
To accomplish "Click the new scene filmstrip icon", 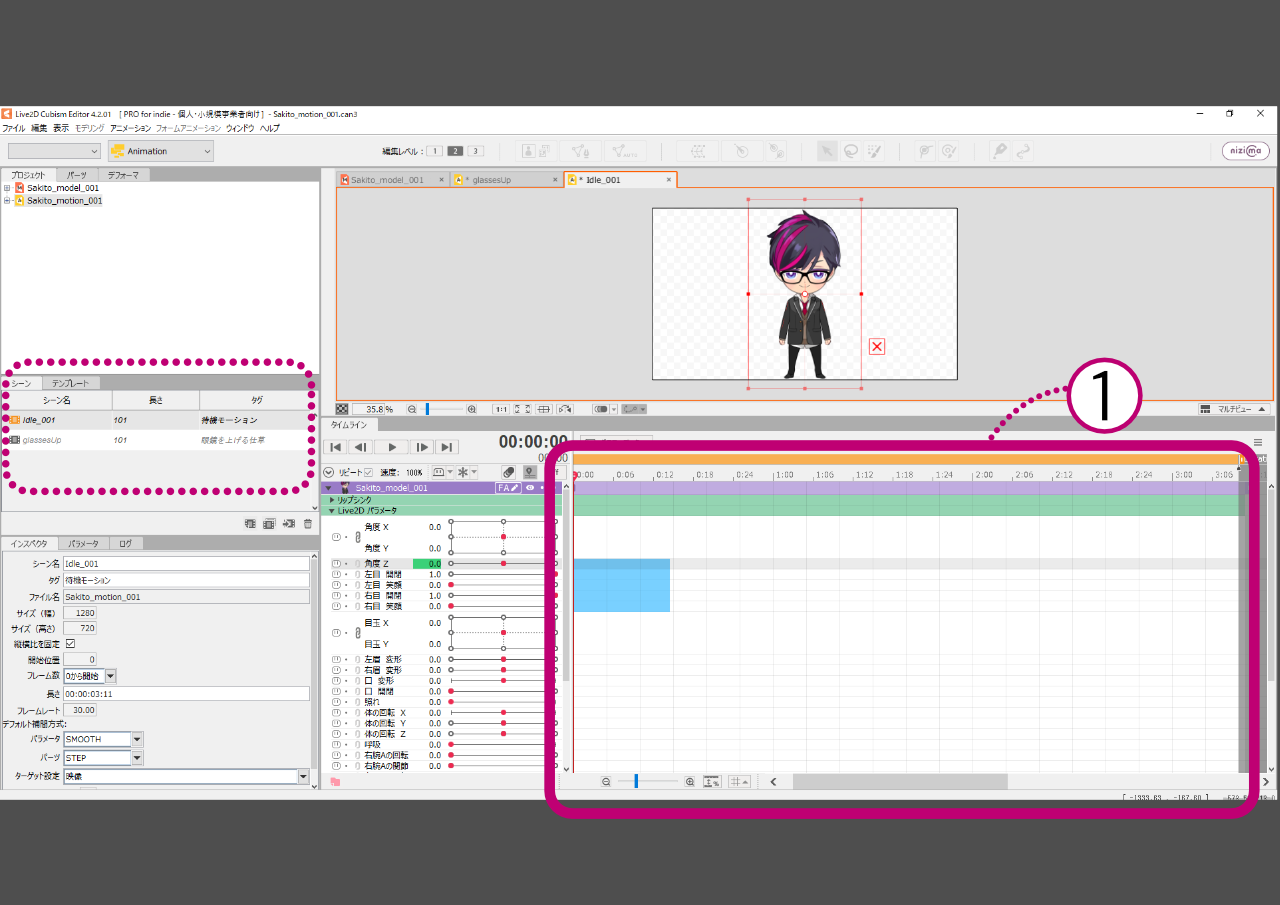I will tap(250, 523).
